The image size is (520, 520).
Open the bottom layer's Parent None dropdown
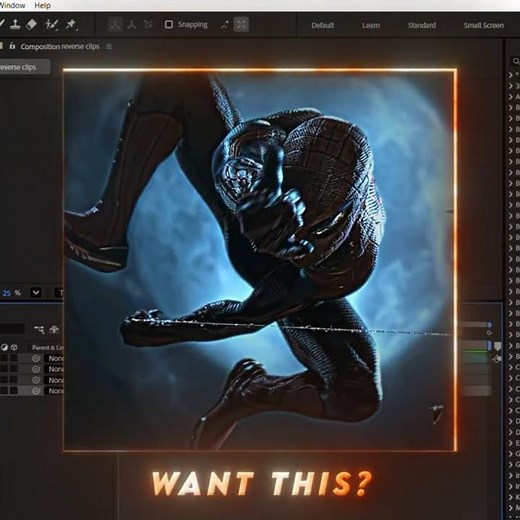click(x=54, y=391)
